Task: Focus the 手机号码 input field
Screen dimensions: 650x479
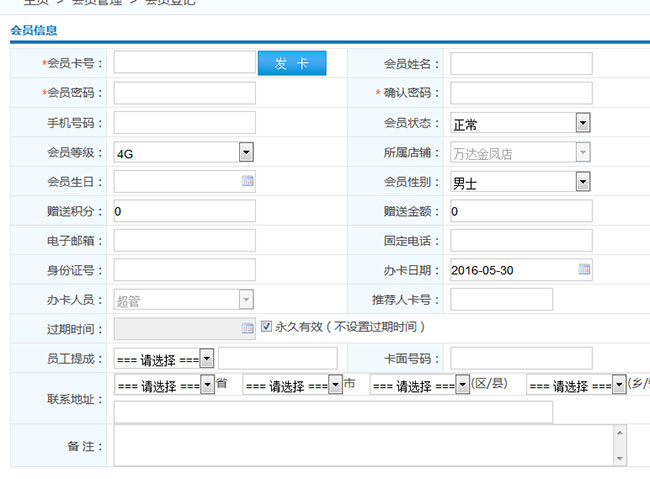Action: tap(185, 122)
